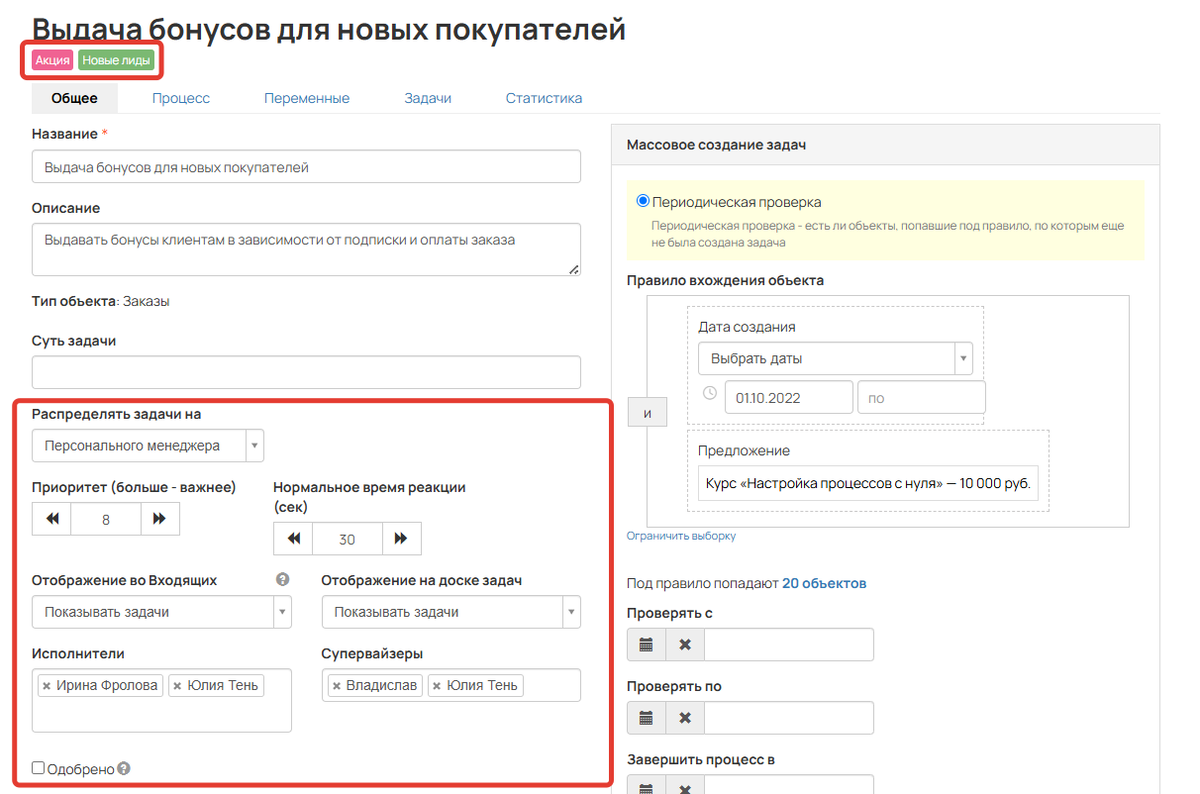
Task: Expand Отображение на доске задач dropdown
Action: (451, 612)
